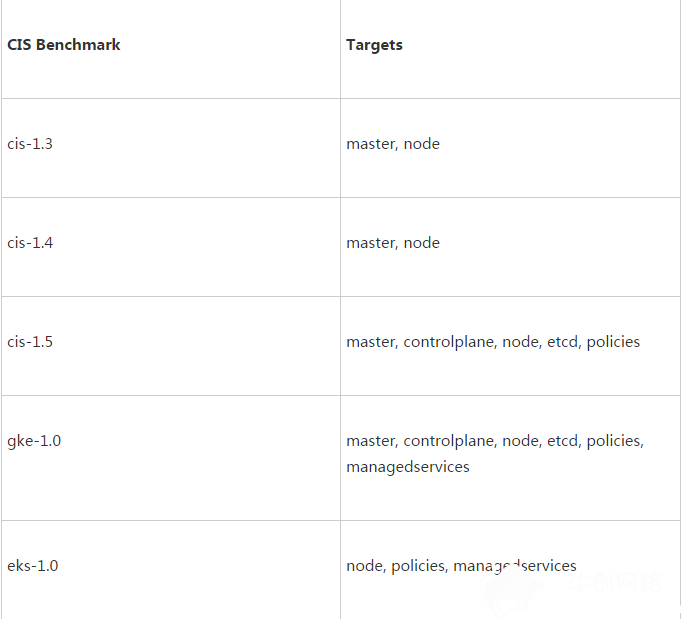Click the word node in cis-1.4 row
The image size is (681, 619).
tap(422, 243)
